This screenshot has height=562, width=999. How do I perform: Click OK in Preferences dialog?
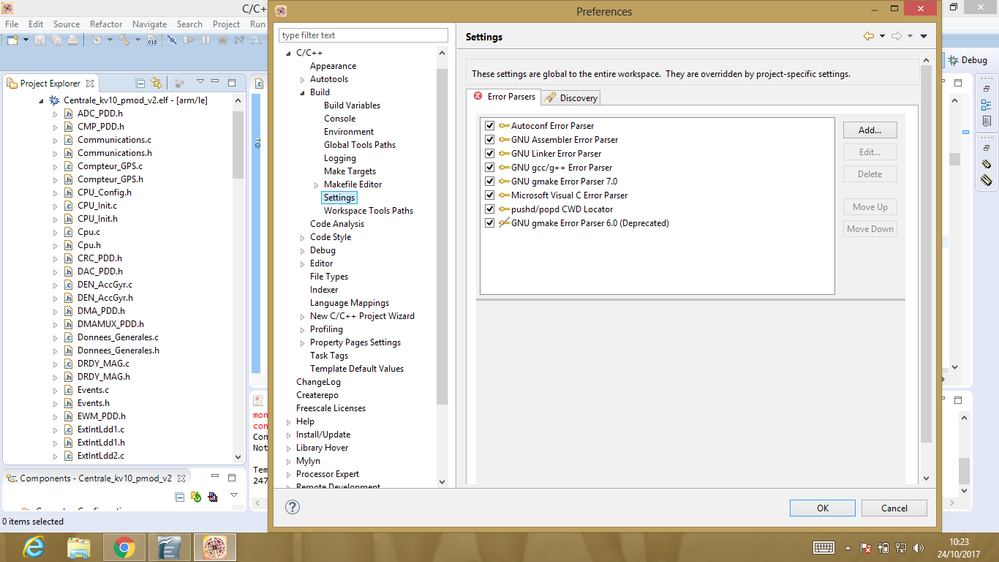(x=823, y=508)
